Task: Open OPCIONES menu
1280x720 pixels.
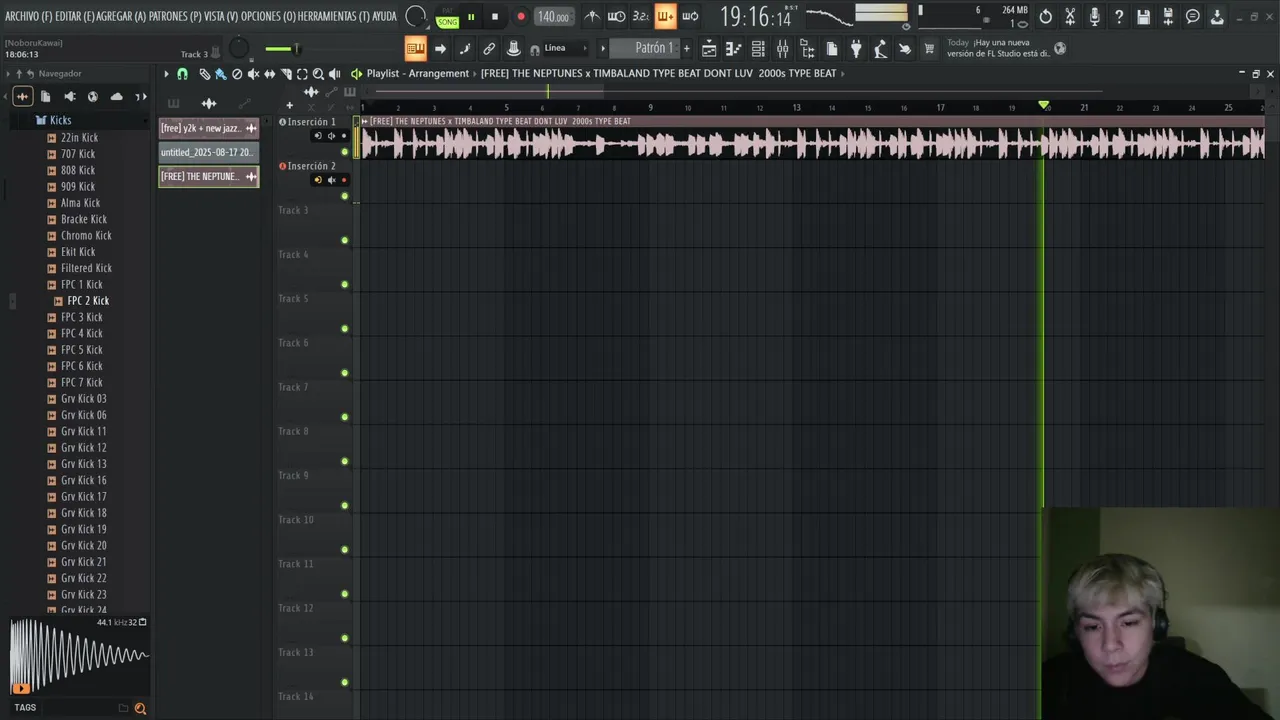Action: click(268, 17)
